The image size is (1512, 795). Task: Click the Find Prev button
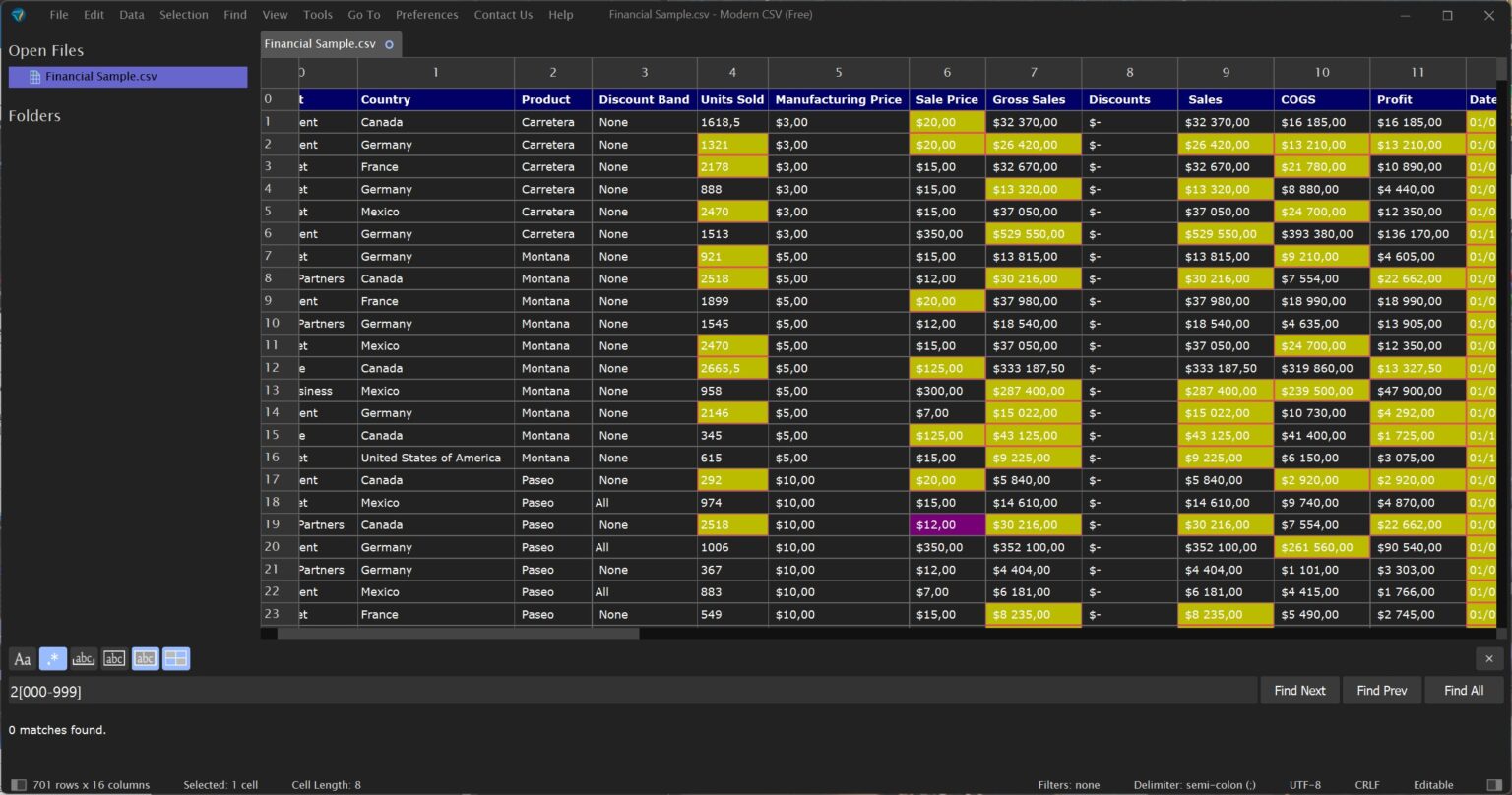point(1381,691)
